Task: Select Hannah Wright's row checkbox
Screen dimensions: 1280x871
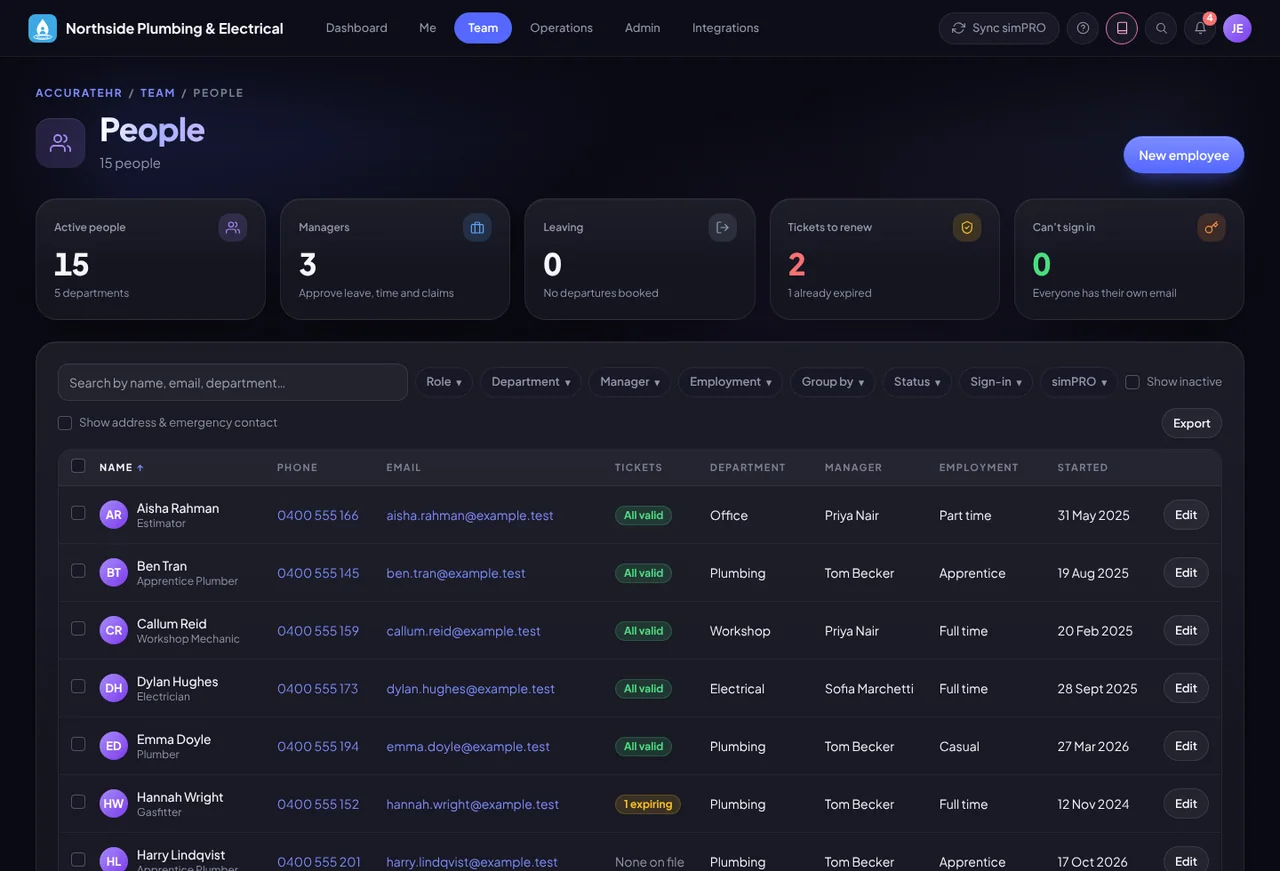Action: click(78, 802)
